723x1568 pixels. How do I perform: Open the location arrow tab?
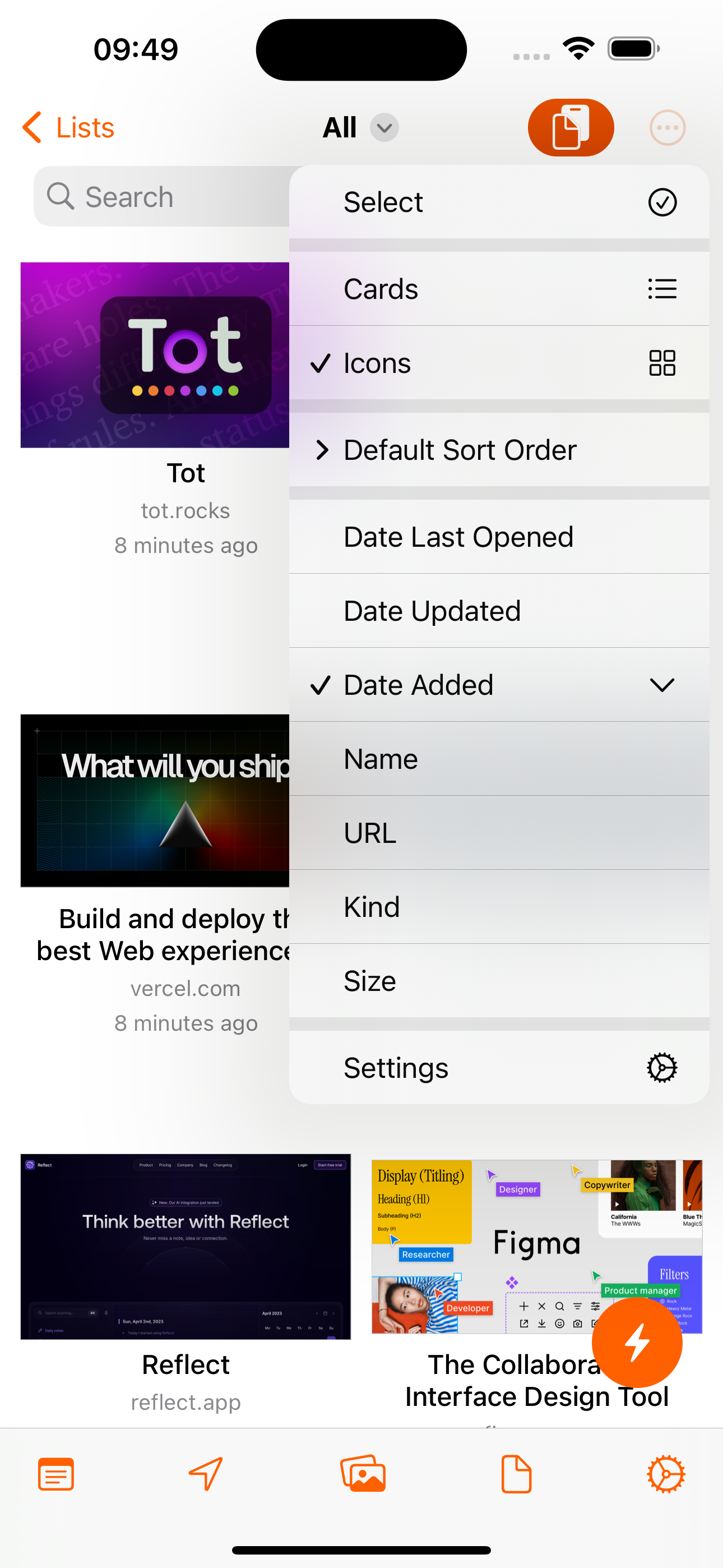point(206,1474)
